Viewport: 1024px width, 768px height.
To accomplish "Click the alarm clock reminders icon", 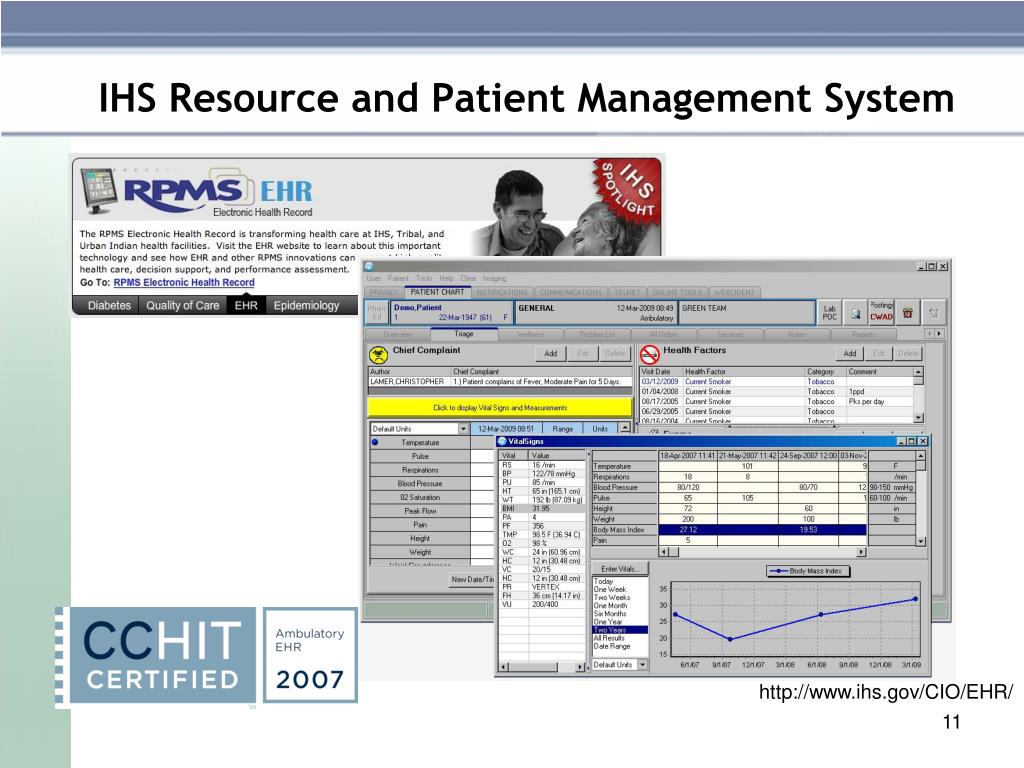I will [908, 313].
